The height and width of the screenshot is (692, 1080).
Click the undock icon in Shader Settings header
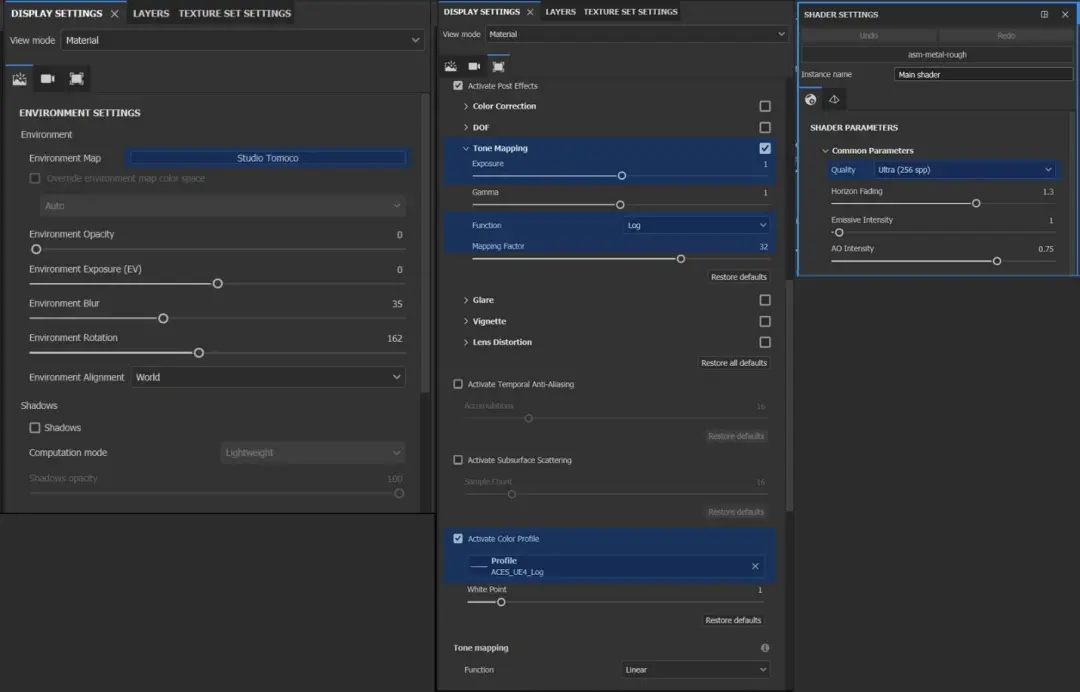pos(1044,15)
